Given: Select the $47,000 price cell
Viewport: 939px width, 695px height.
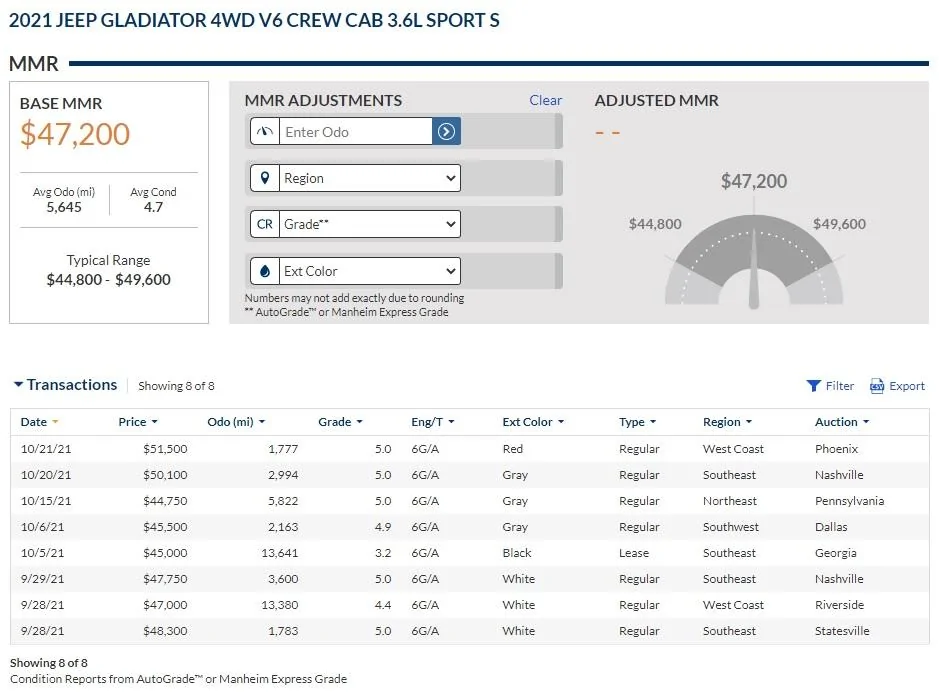Looking at the screenshot, I should 165,605.
